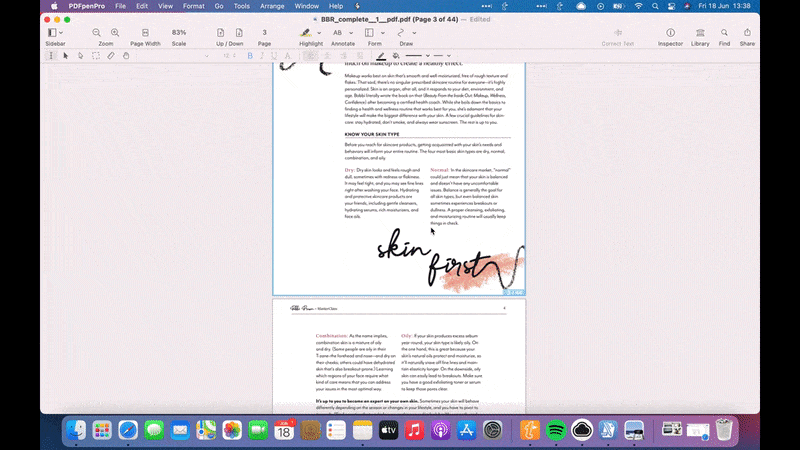Click the KNOW YOUR SKIN TYPE heading

tap(372, 134)
